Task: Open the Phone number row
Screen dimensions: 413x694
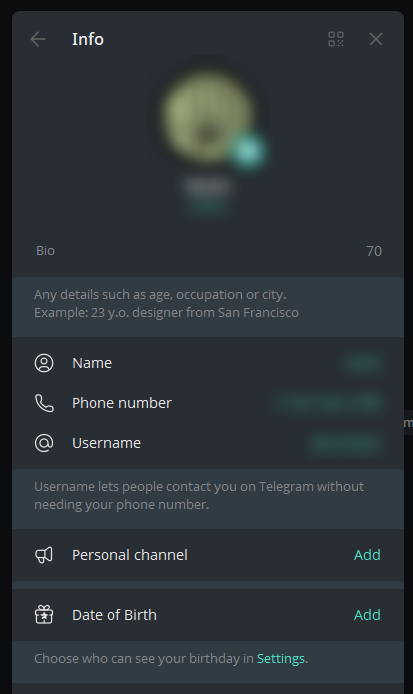Action: [x=208, y=403]
